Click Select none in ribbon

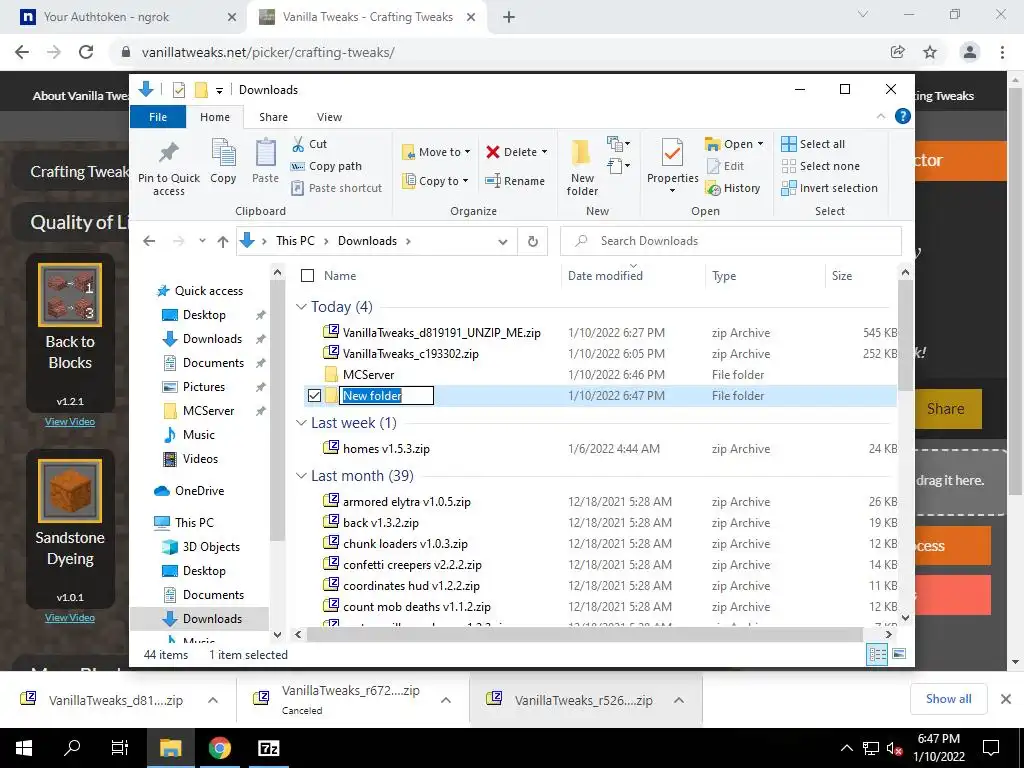(x=820, y=166)
